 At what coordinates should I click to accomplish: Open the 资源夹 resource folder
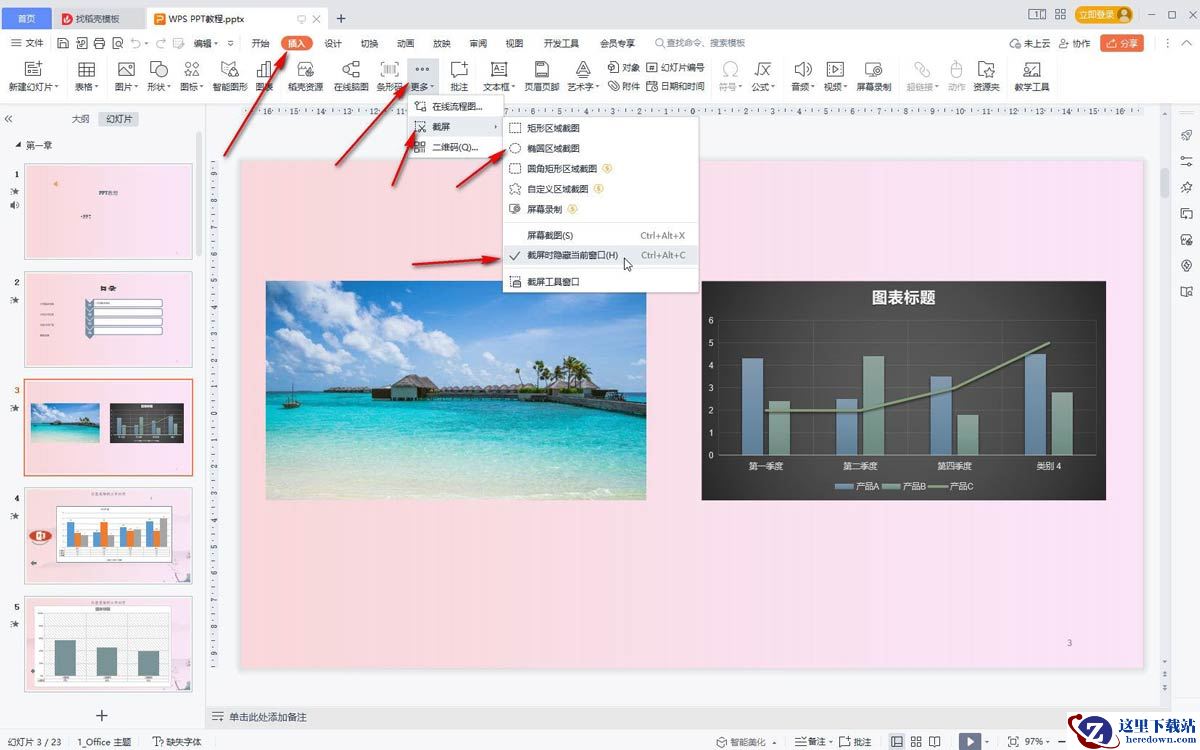coord(986,75)
